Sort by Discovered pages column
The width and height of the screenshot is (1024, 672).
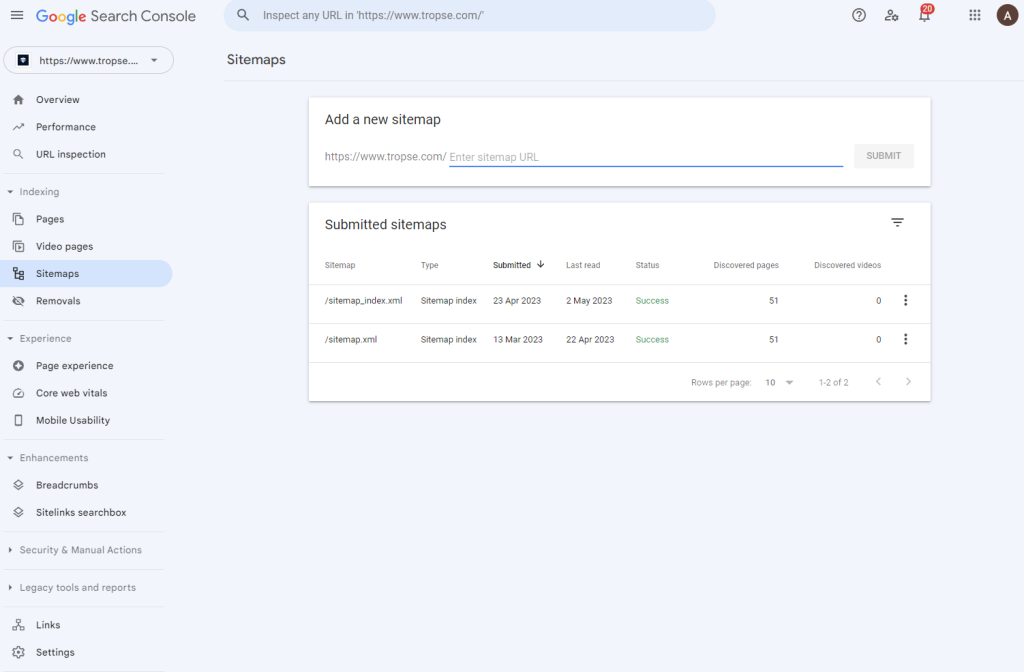tap(746, 265)
